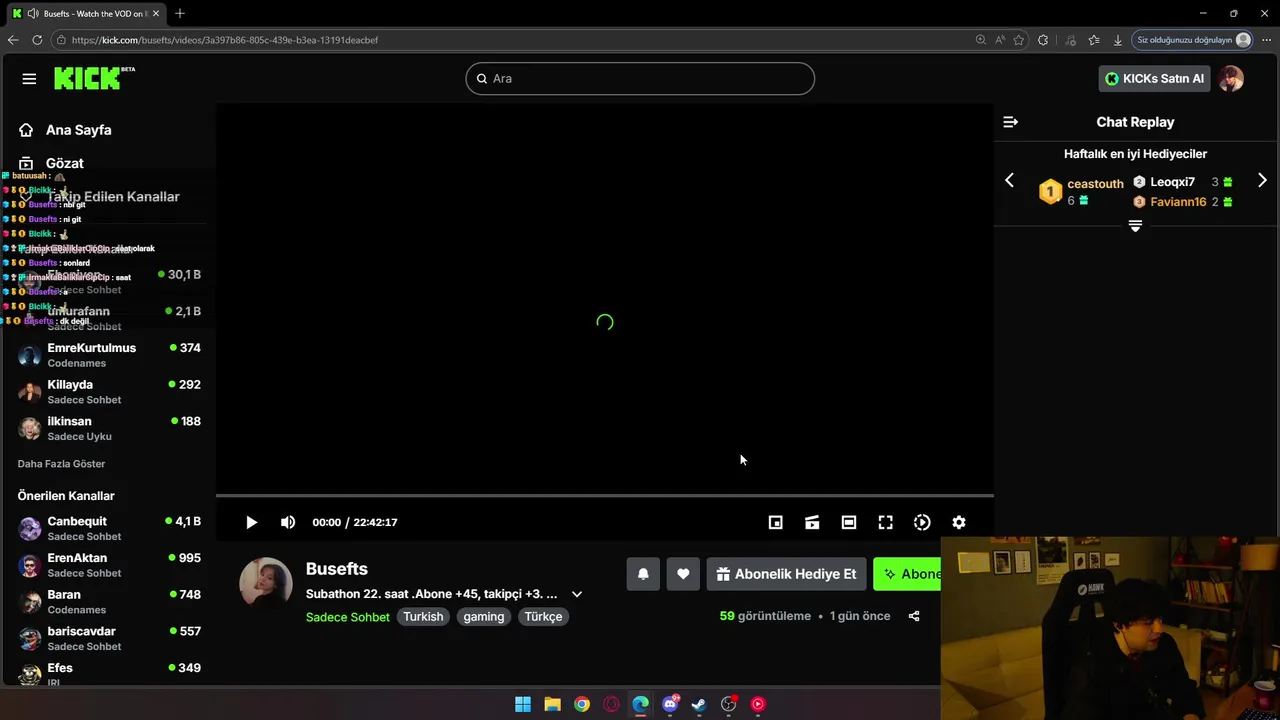Mute the video volume

(x=288, y=522)
